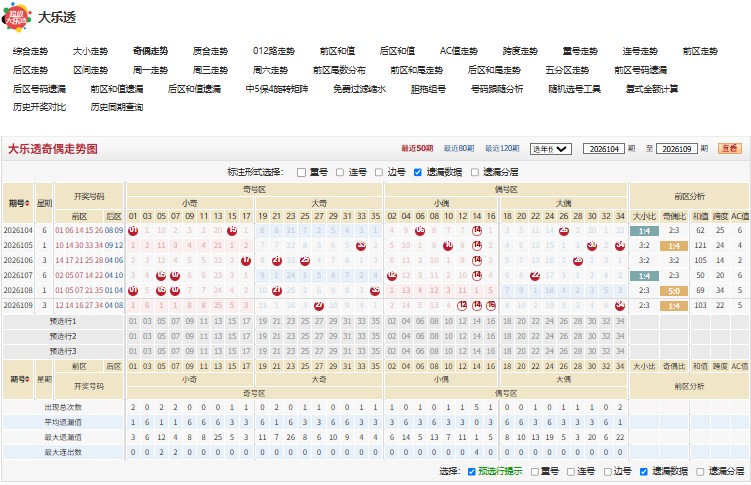This screenshot has height=485, width=751.
Task: Click red ball 02 in row 2026107
Action: point(392,276)
